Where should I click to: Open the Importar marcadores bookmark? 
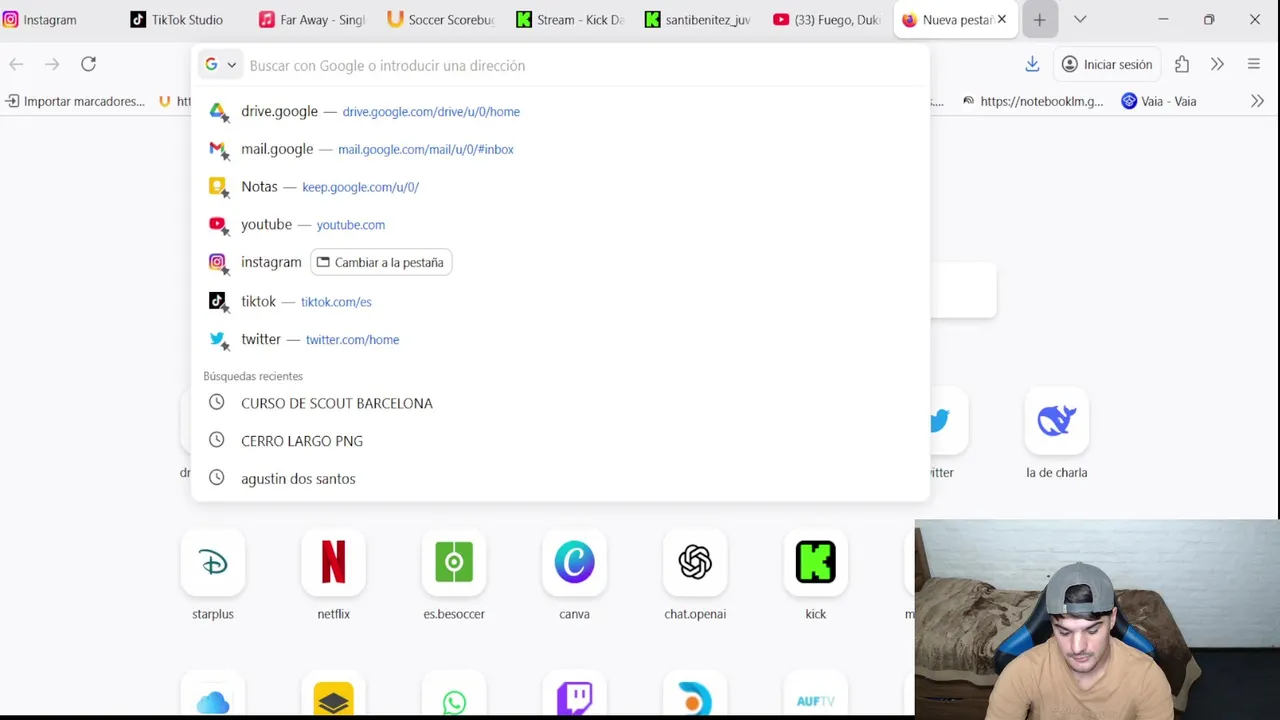[x=75, y=101]
